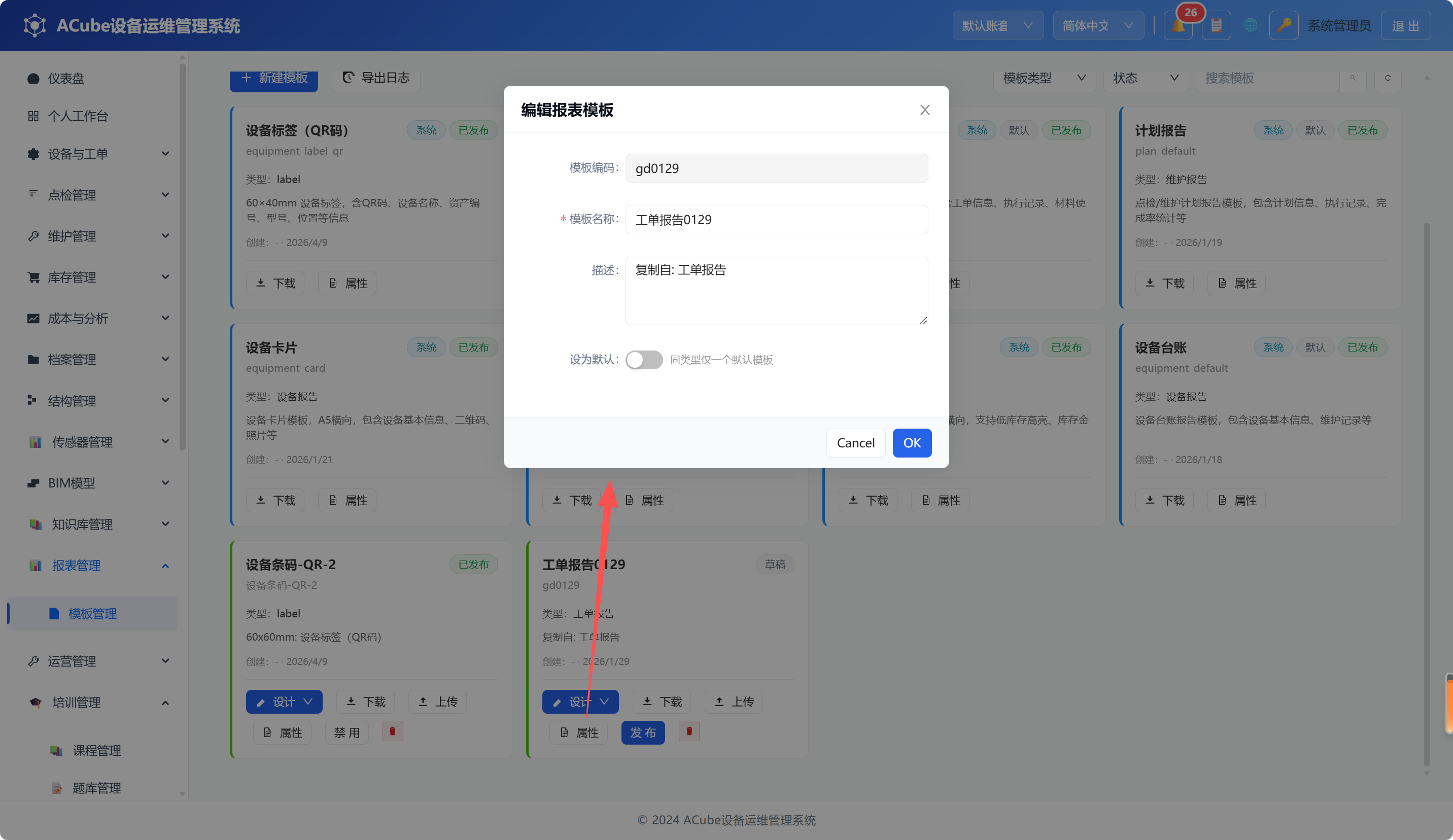1453x840 pixels.
Task: Click 上传 on the 设备条码-QR-2 card
Action: click(x=437, y=702)
